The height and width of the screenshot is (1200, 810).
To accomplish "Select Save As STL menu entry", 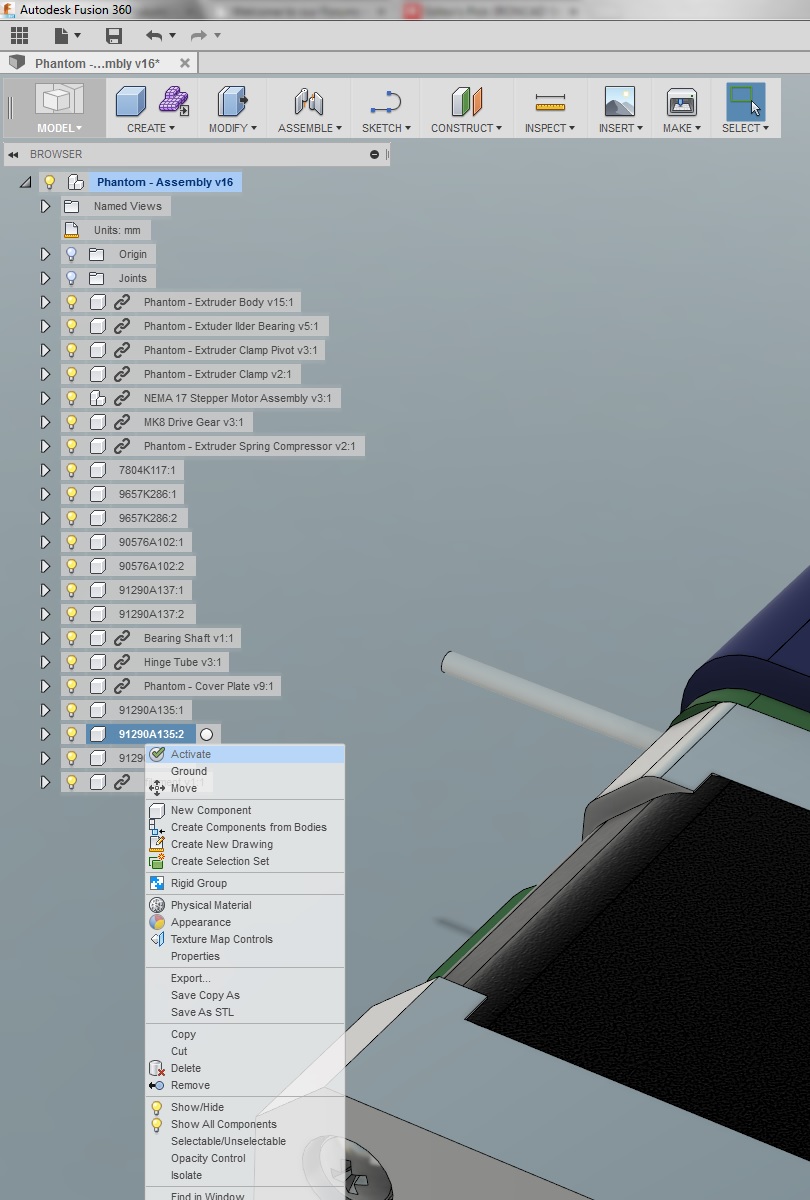I will point(202,1012).
